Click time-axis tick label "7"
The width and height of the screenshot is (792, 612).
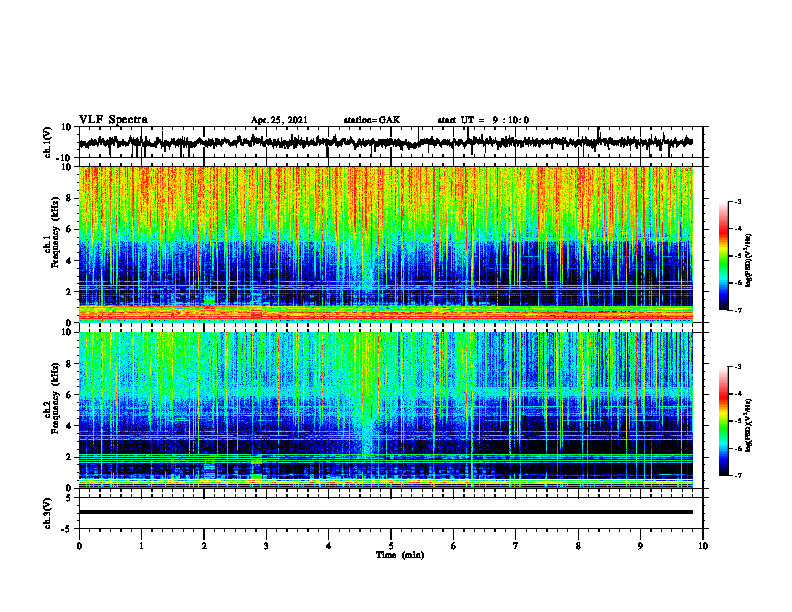tap(516, 546)
